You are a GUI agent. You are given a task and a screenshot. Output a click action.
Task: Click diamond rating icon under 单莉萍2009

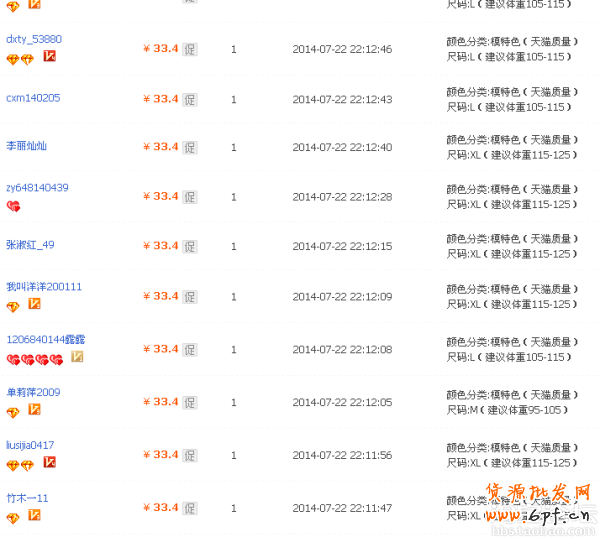click(x=13, y=411)
